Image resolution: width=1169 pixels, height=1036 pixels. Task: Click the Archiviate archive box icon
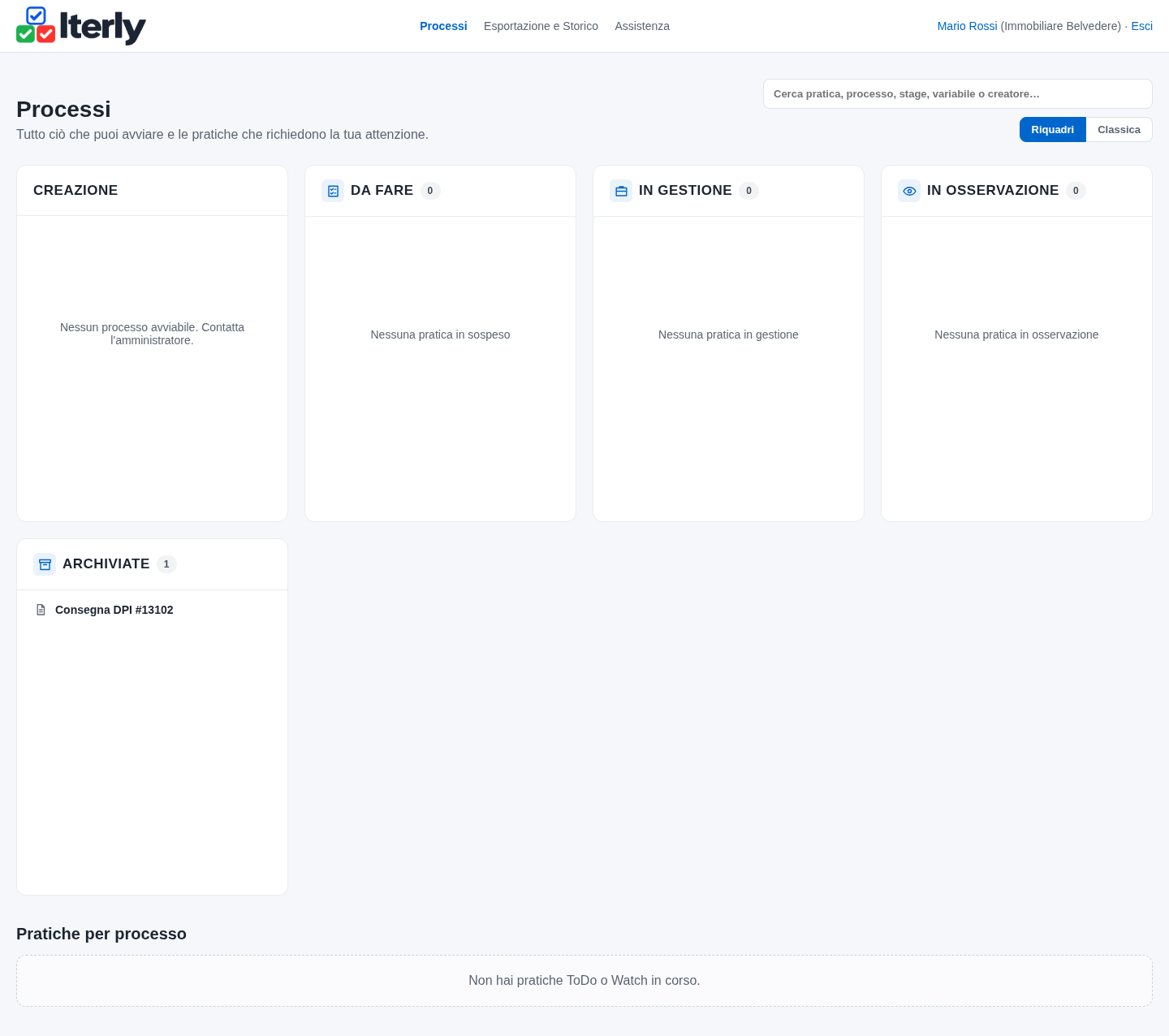tap(45, 564)
